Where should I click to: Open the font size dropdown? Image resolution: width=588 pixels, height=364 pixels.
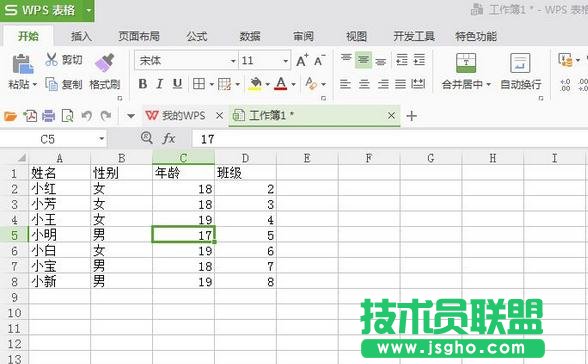[286, 61]
